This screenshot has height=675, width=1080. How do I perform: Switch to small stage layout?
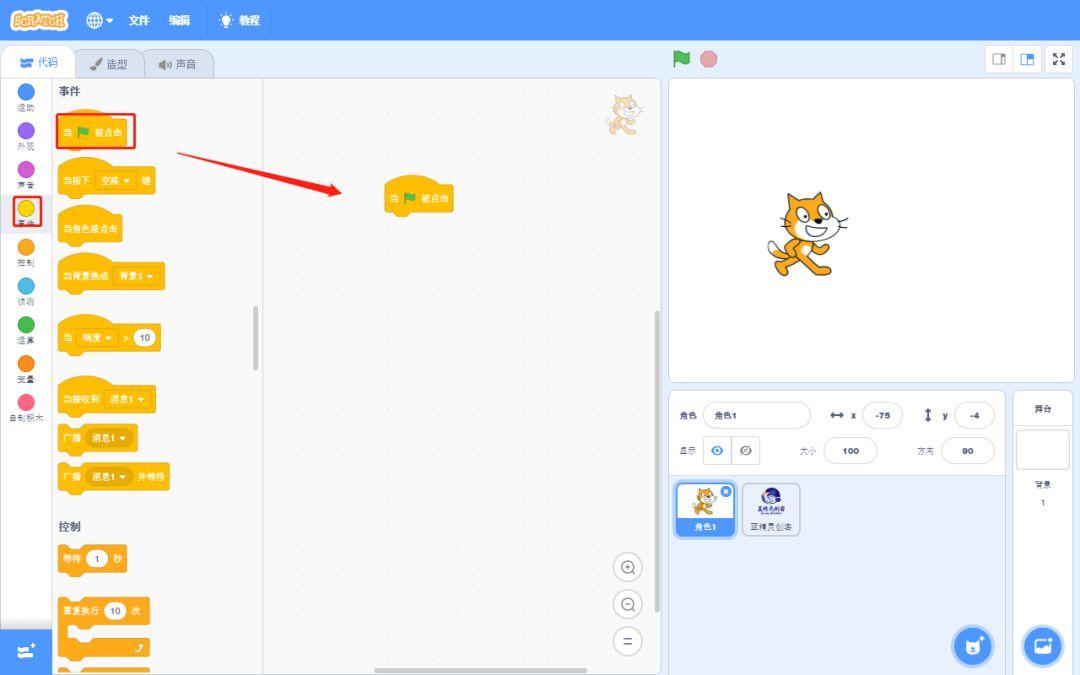999,59
